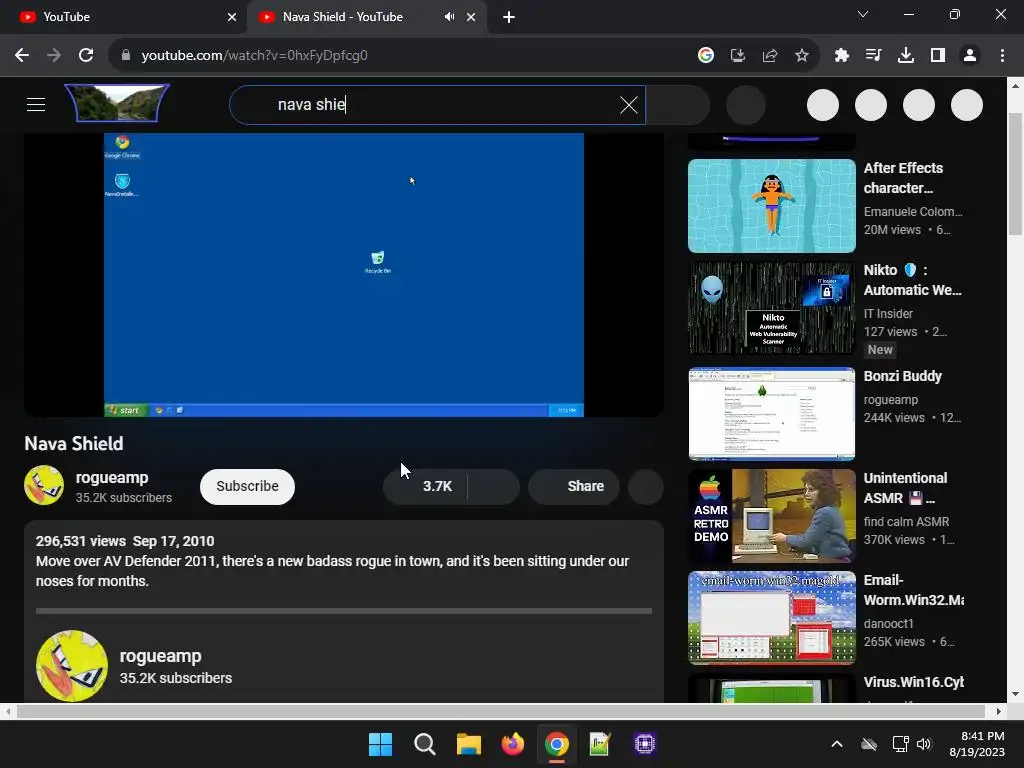Open the Extensions puzzle icon

(x=841, y=56)
